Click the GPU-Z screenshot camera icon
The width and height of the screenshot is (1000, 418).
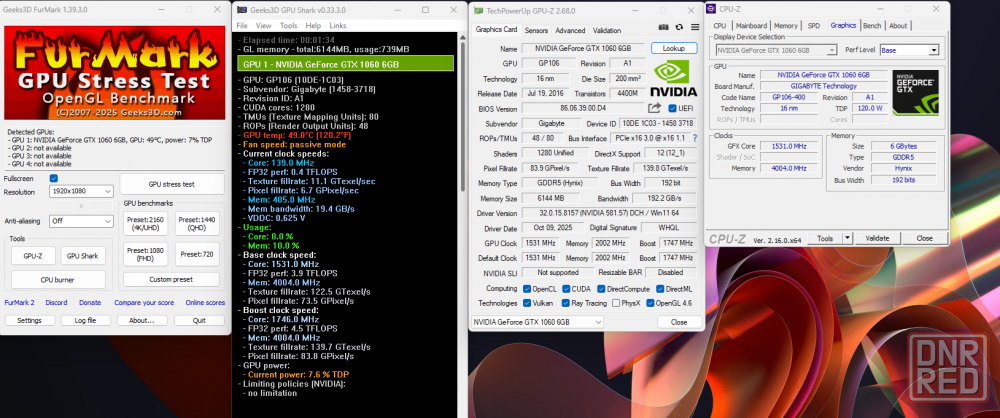664,29
